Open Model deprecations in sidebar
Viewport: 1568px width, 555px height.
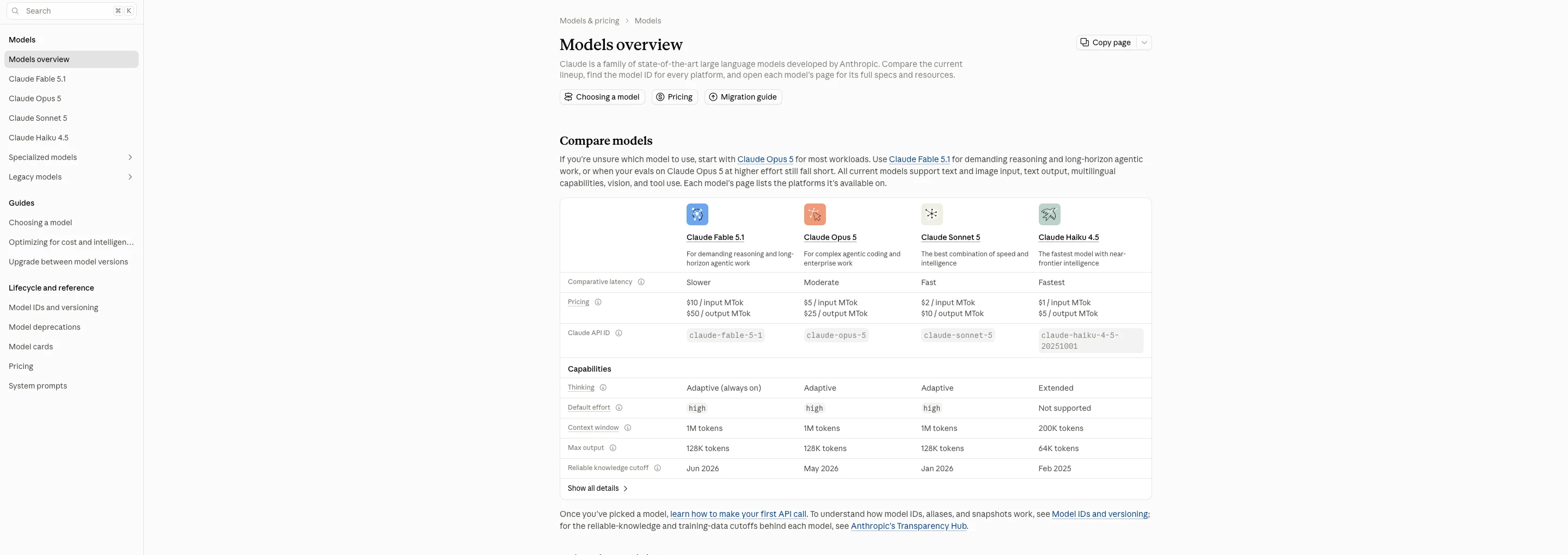[45, 327]
